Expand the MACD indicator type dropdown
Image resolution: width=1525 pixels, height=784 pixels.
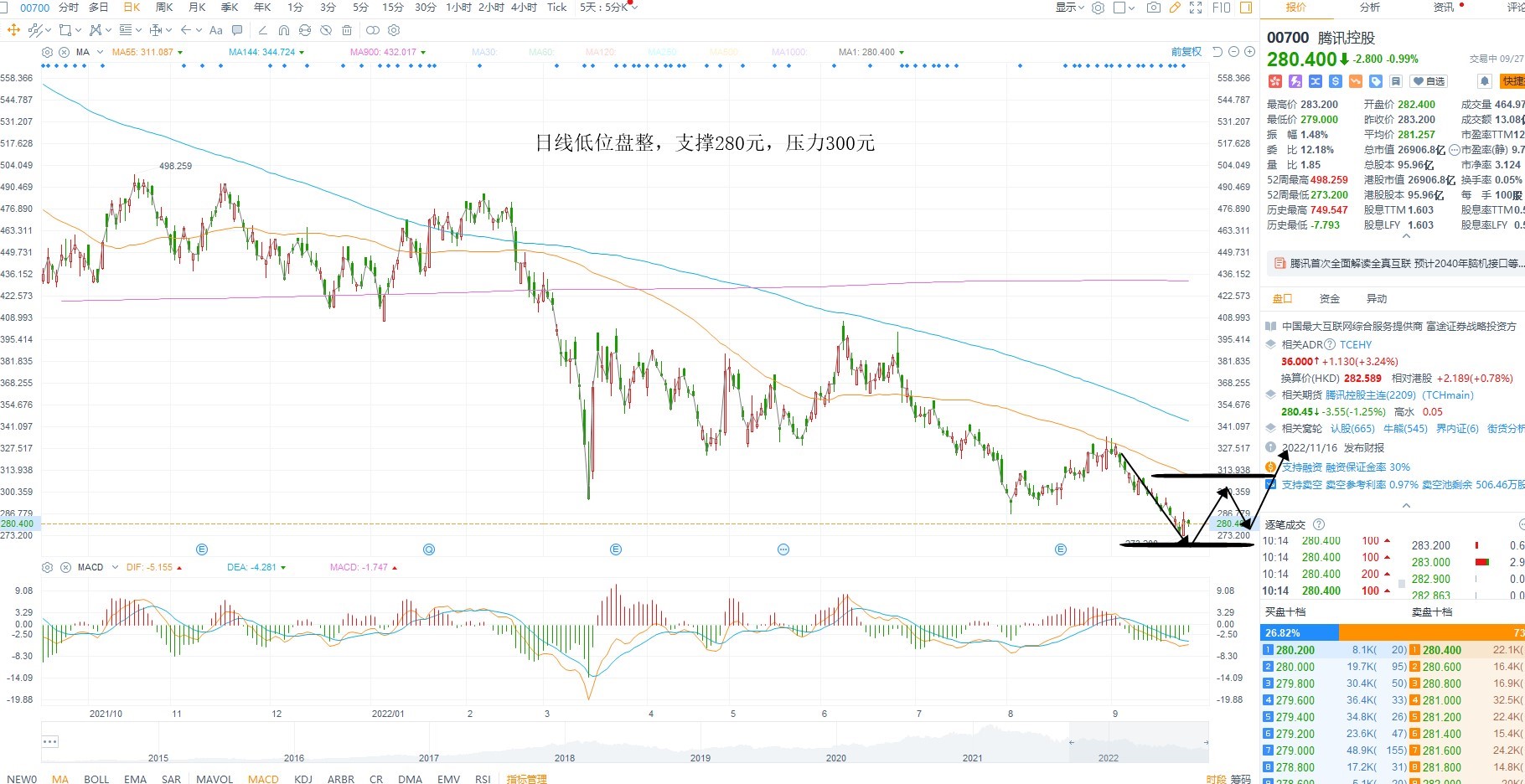click(x=115, y=567)
